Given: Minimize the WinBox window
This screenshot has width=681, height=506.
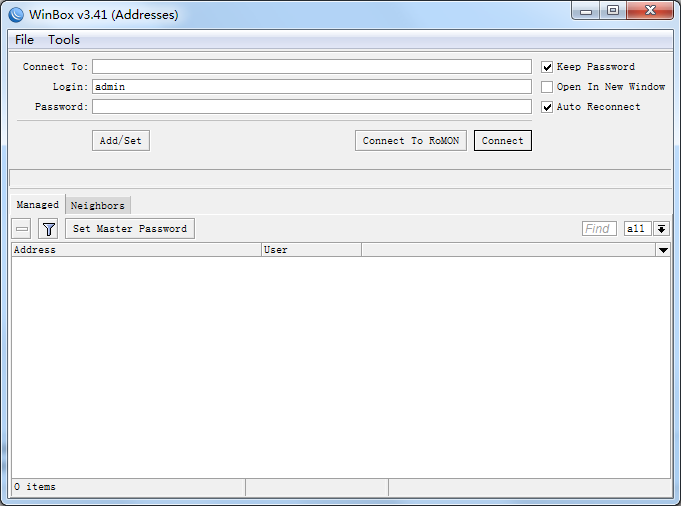Looking at the screenshot, I should click(585, 11).
